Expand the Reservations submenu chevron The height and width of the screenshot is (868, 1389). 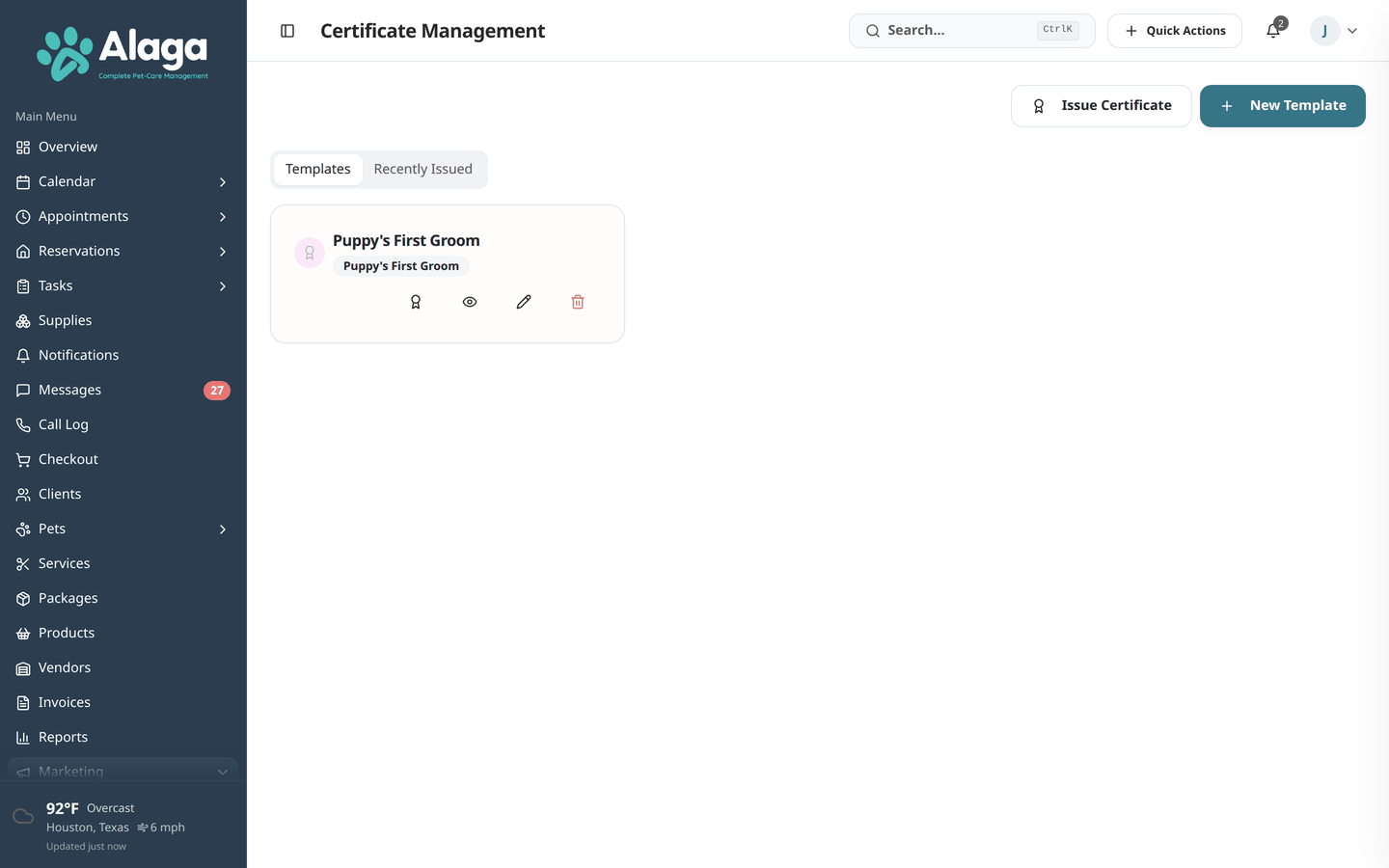pos(223,252)
